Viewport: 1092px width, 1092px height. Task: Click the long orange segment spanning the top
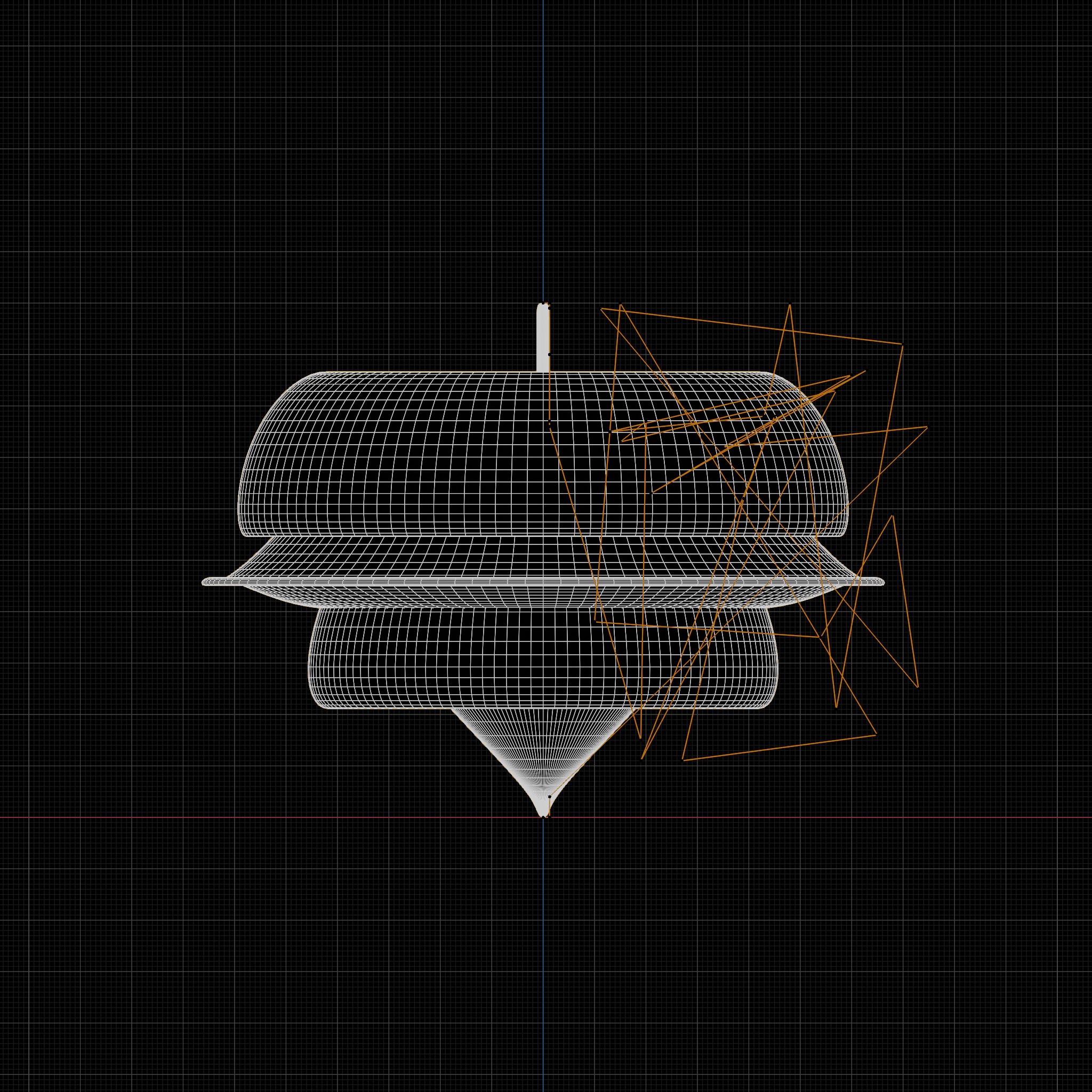[752, 327]
